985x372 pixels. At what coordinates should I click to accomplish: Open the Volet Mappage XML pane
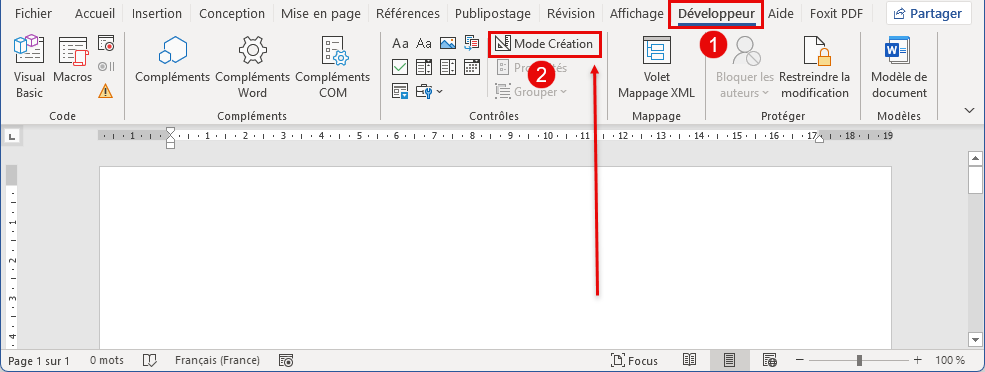pyautogui.click(x=656, y=67)
